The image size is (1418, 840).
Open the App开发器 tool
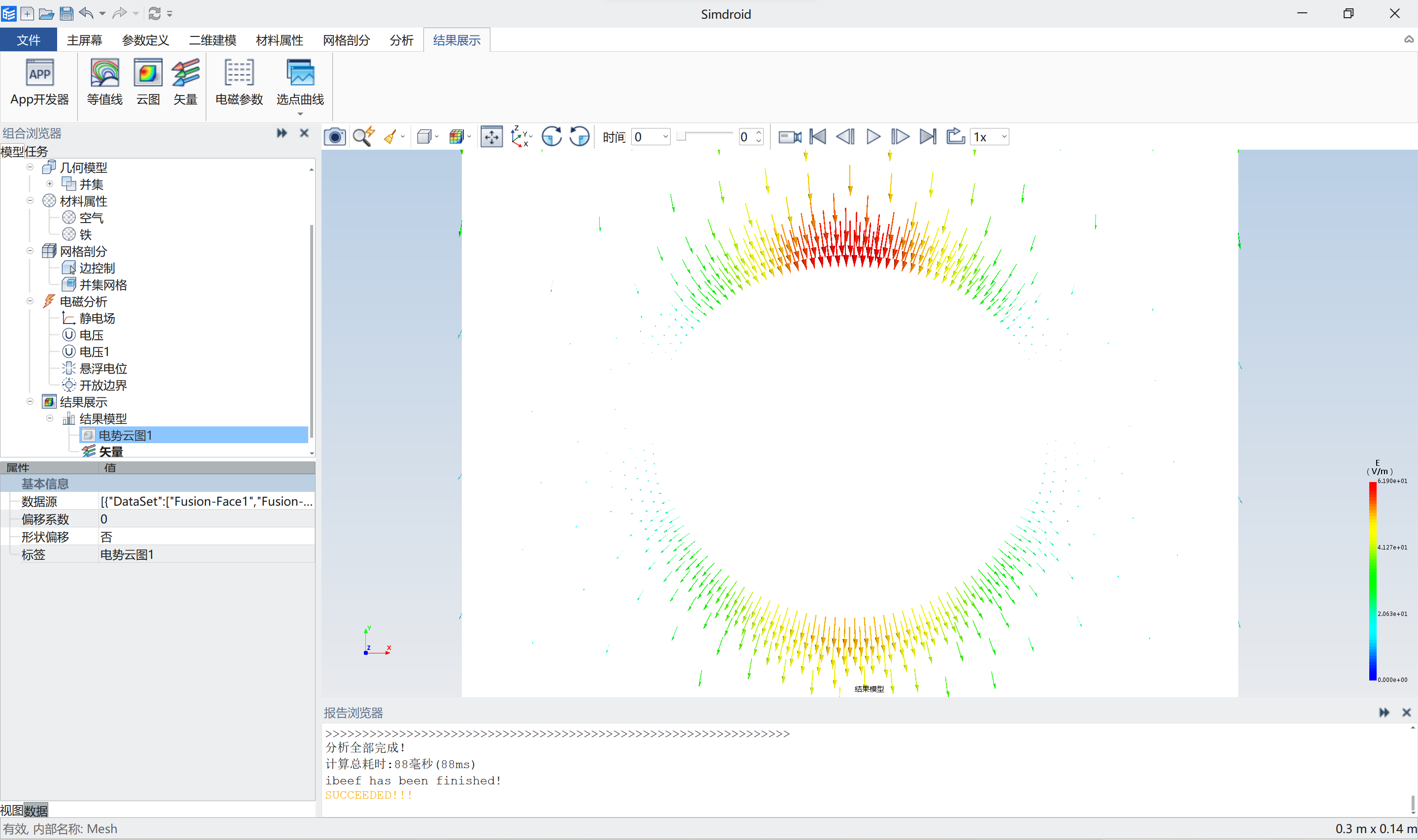39,83
